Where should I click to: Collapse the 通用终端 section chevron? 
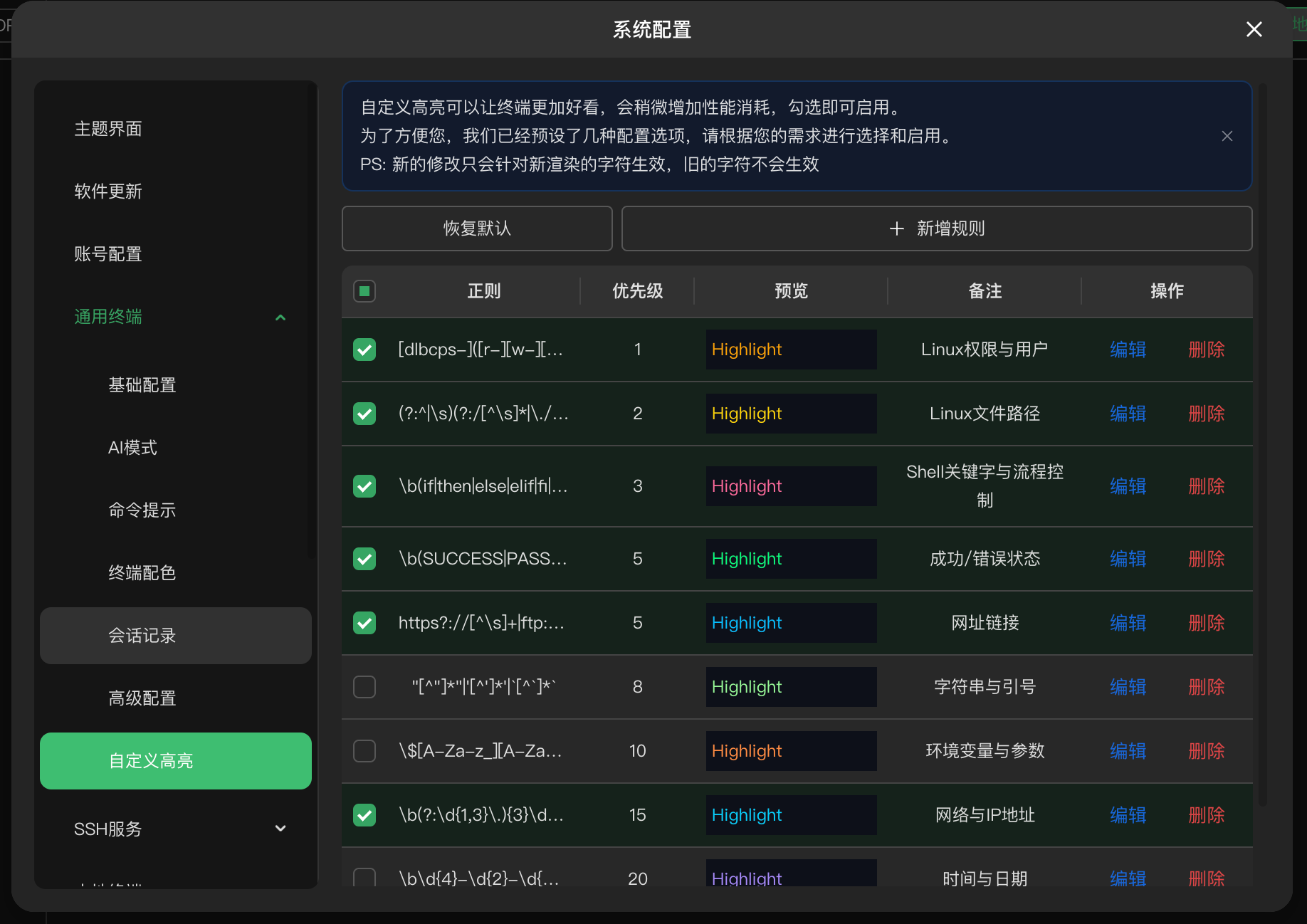point(280,317)
